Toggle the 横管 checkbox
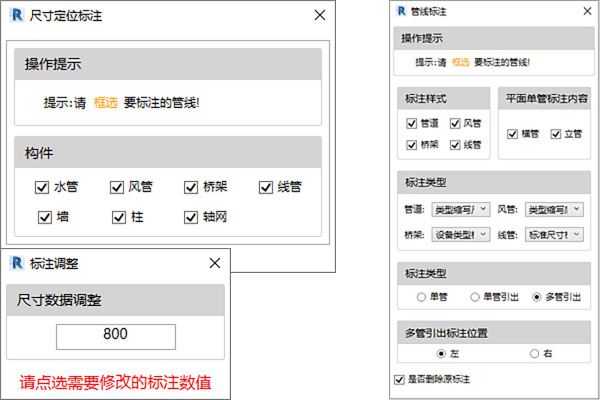 (513, 133)
